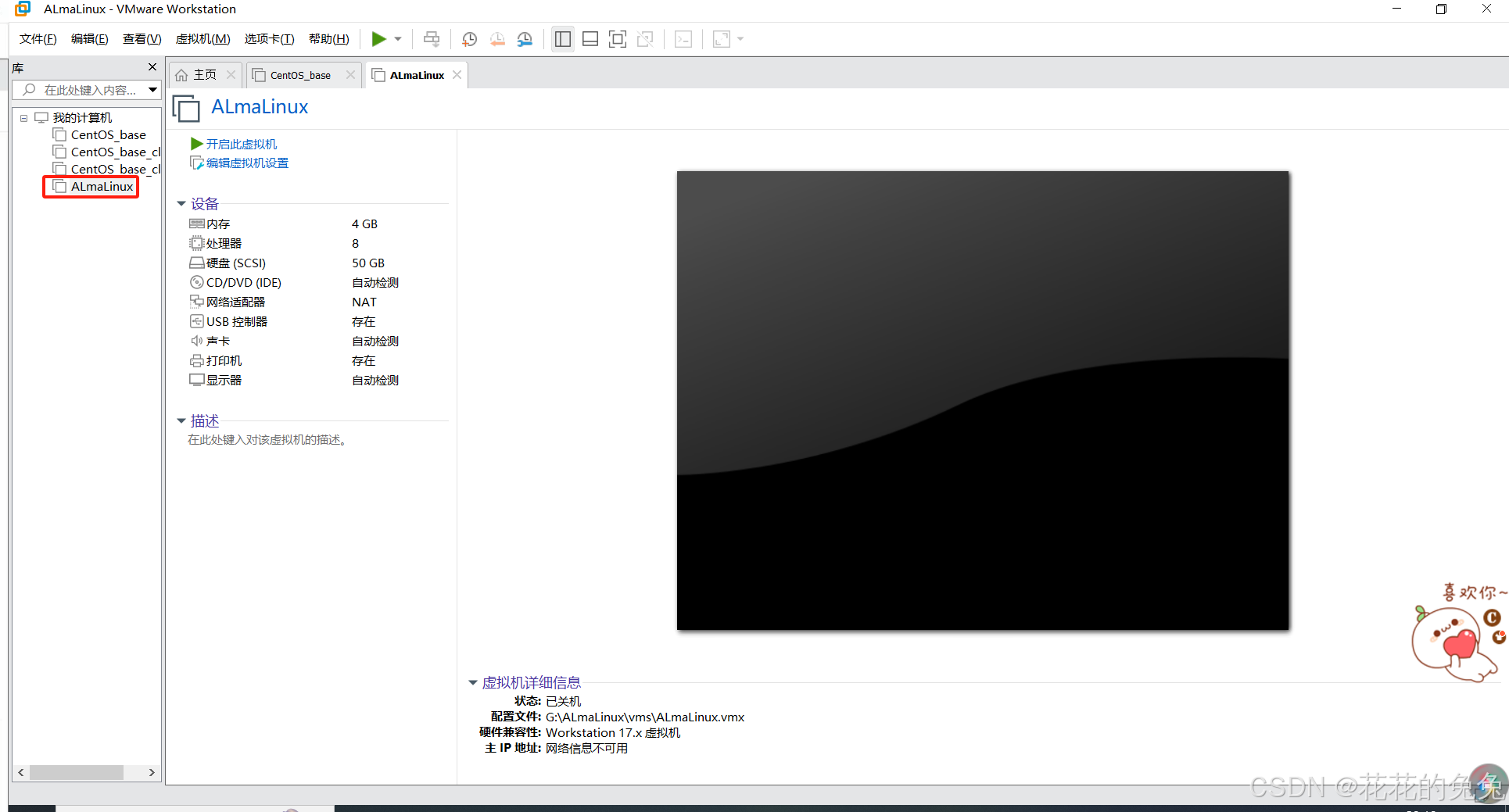Toggle the thumbnail bar view icon

pos(590,39)
